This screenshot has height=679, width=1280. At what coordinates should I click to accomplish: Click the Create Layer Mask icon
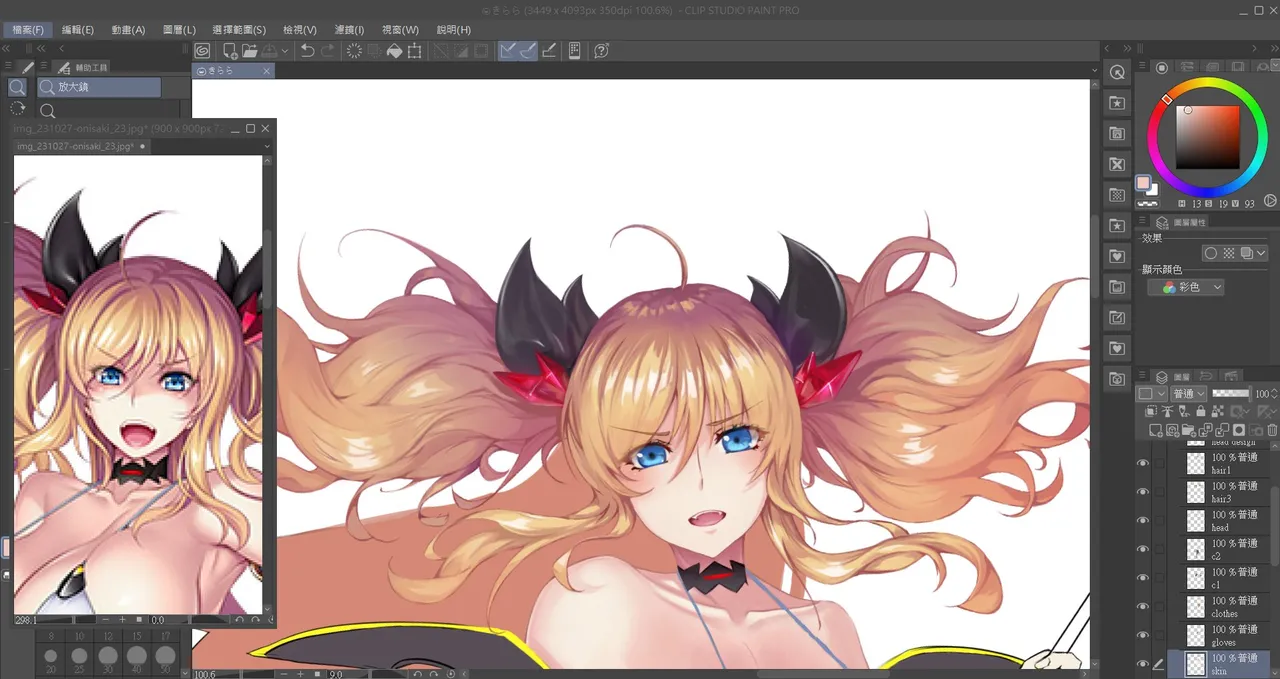1240,430
